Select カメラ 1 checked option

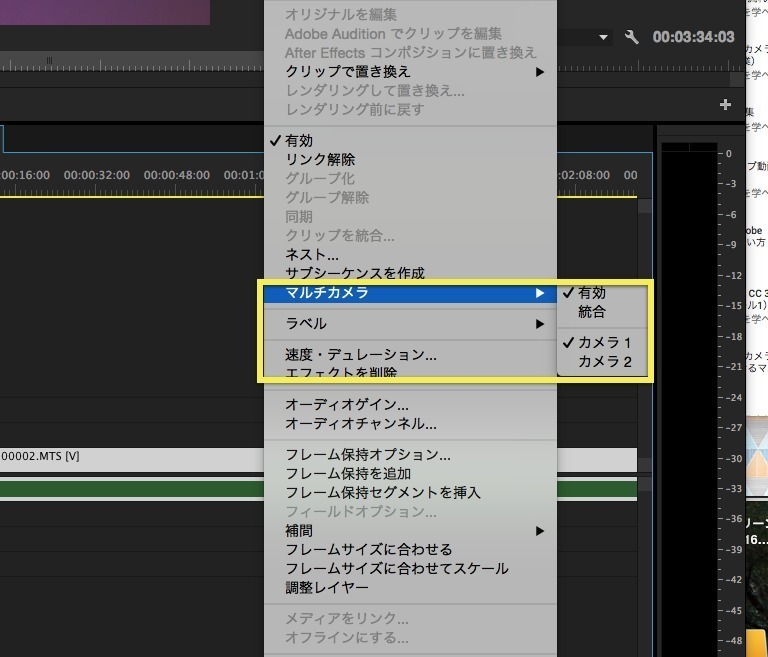click(x=602, y=342)
